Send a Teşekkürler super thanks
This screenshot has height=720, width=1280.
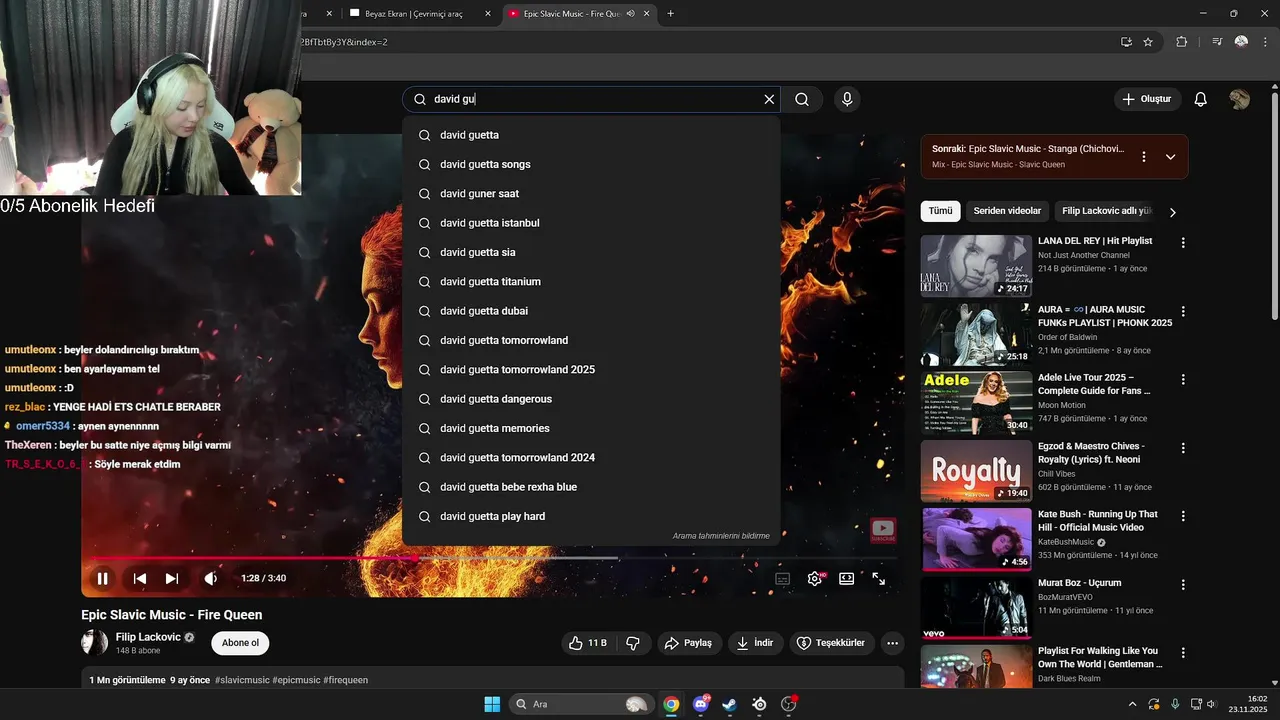(832, 643)
